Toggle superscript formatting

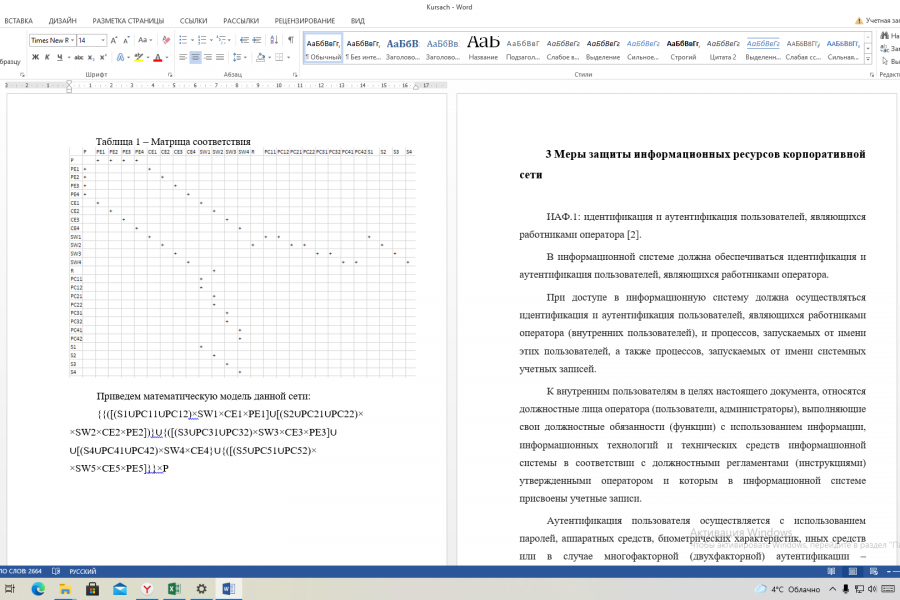103,57
